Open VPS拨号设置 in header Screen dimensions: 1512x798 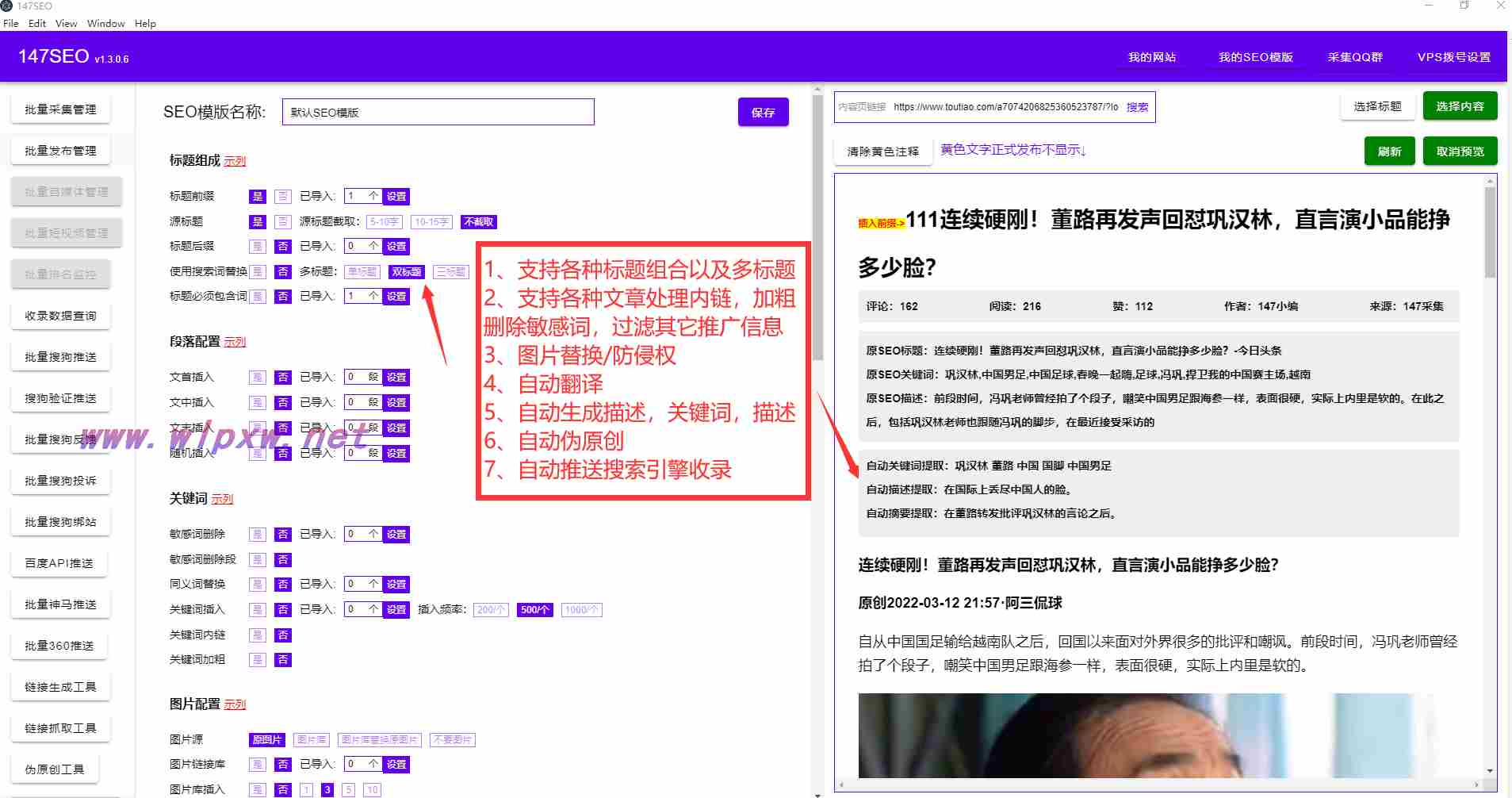pyautogui.click(x=1454, y=57)
